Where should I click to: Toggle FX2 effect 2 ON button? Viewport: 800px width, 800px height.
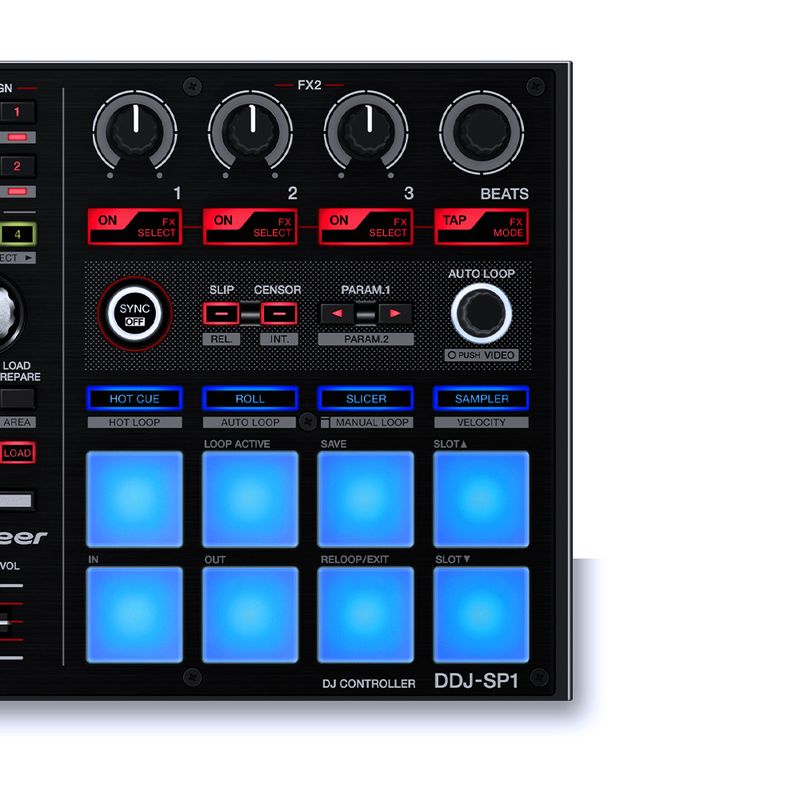250,227
